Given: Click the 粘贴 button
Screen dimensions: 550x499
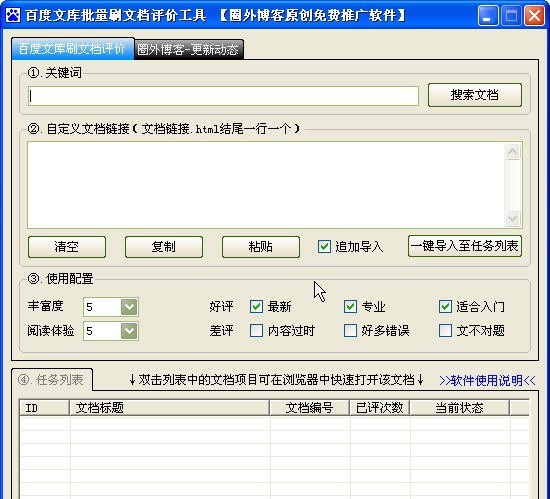Looking at the screenshot, I should pyautogui.click(x=261, y=247).
